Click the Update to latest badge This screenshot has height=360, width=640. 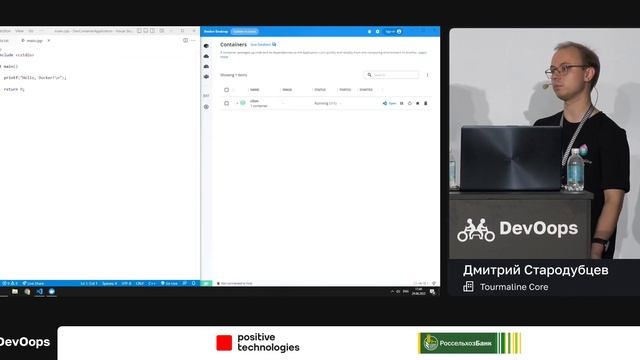point(244,31)
